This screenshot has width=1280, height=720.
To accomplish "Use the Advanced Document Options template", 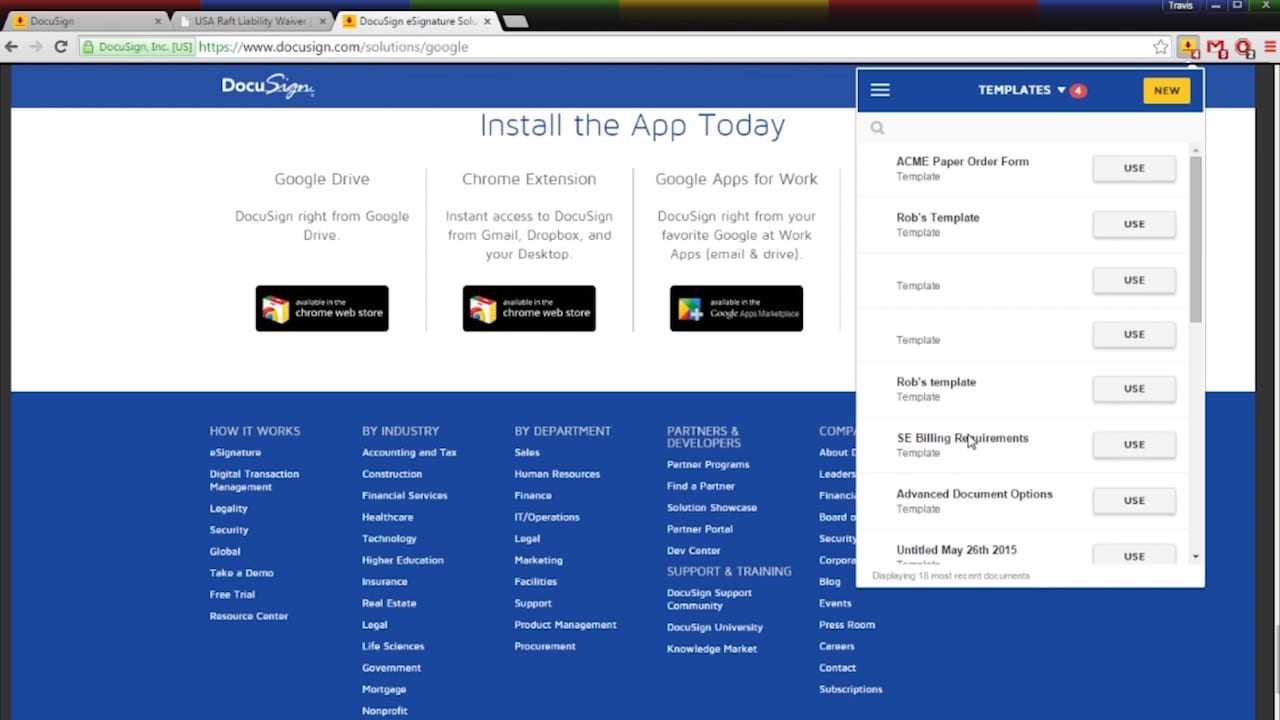I will click(1134, 500).
